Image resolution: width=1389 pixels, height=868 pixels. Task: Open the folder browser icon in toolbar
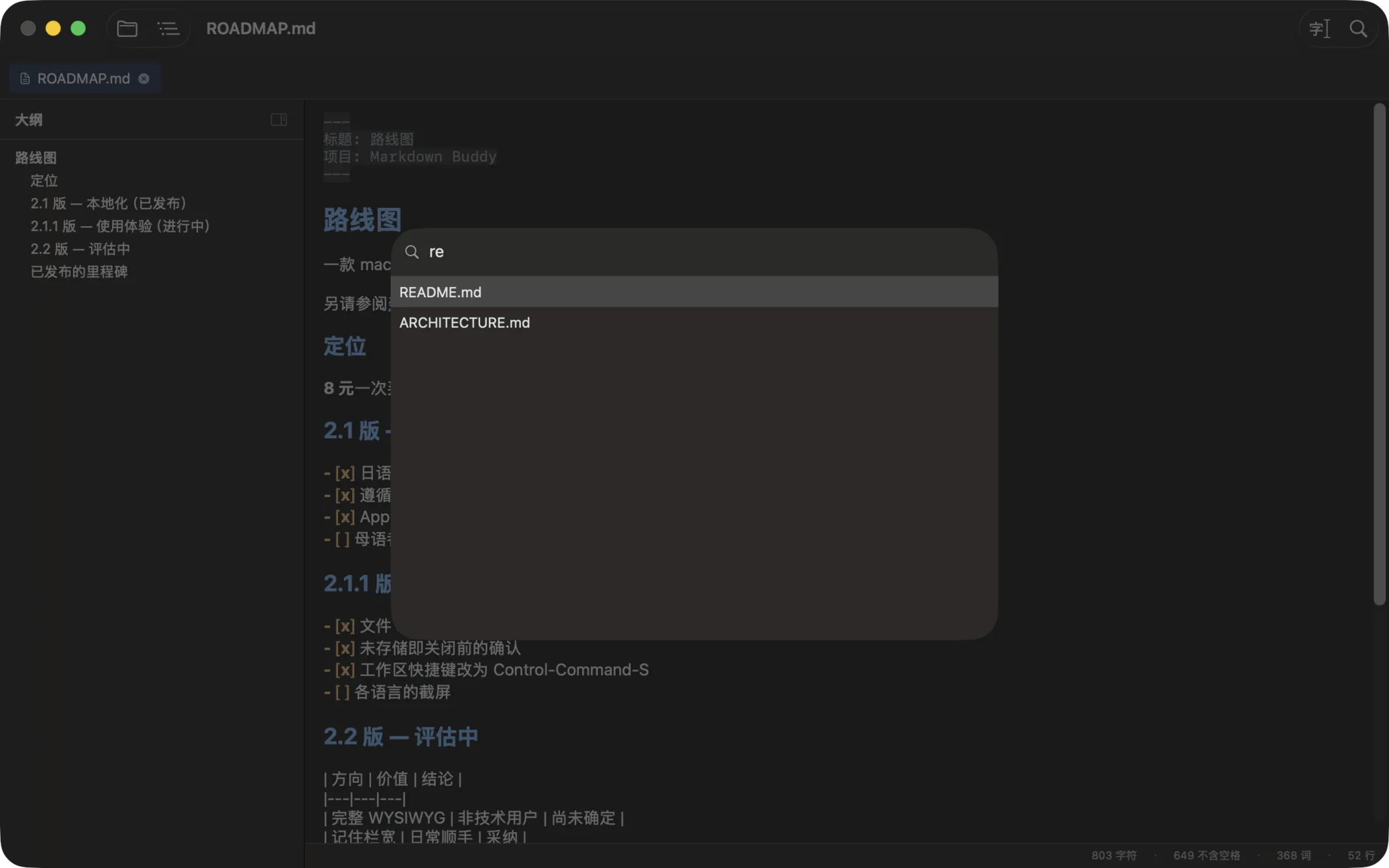(x=127, y=28)
